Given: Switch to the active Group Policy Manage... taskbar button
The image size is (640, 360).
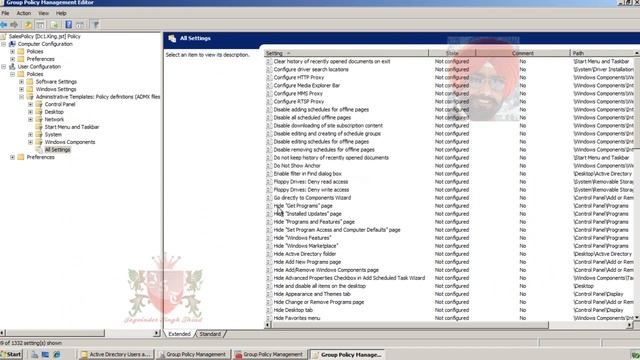Looking at the screenshot, I should pyautogui.click(x=348, y=355).
